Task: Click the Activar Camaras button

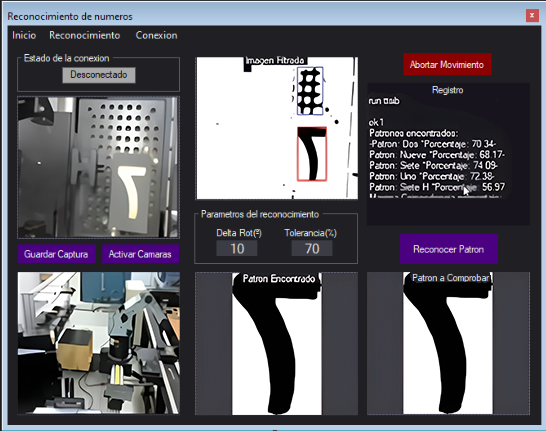Action: 140,254
